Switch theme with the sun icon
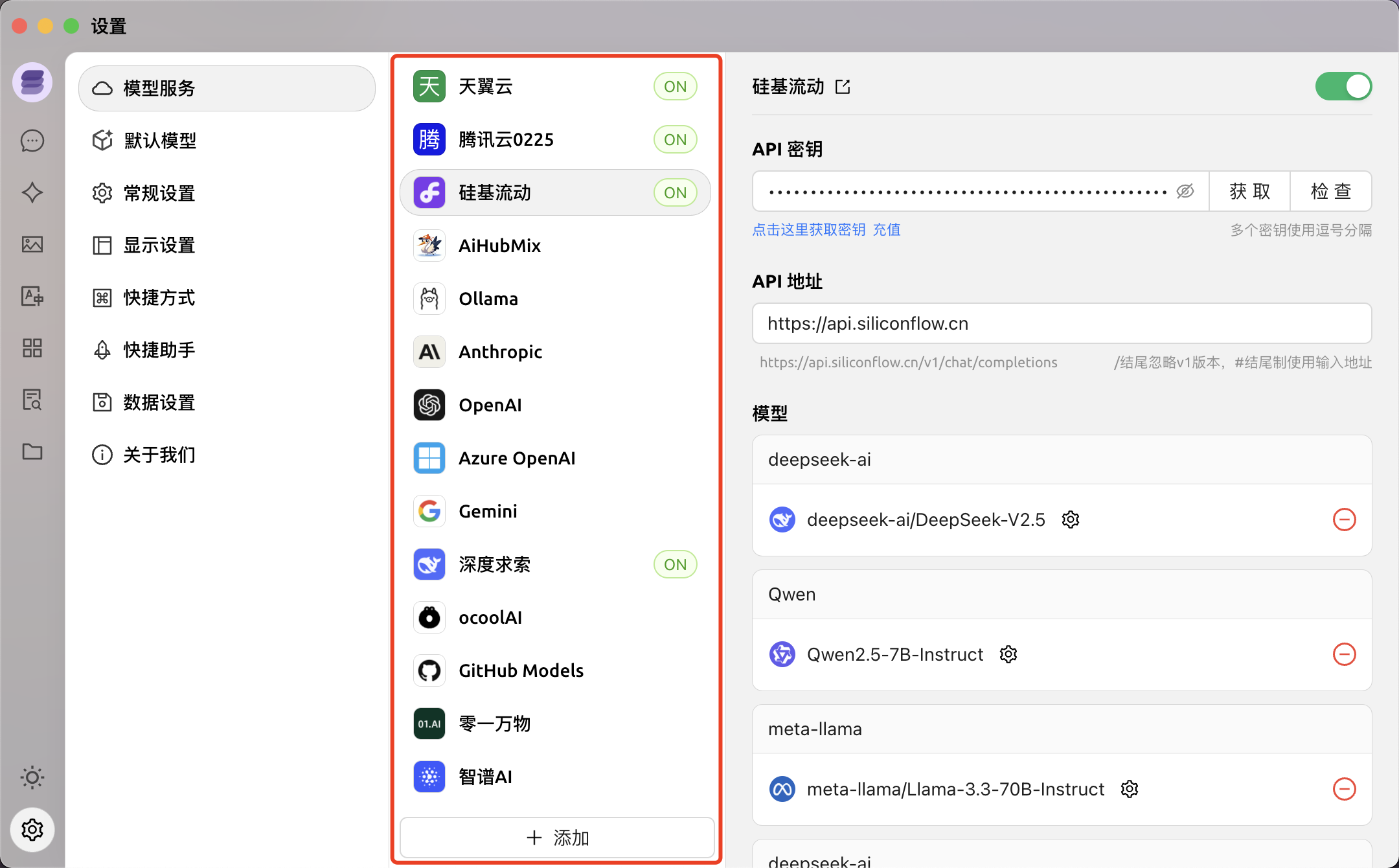Viewport: 1399px width, 868px height. (x=32, y=777)
